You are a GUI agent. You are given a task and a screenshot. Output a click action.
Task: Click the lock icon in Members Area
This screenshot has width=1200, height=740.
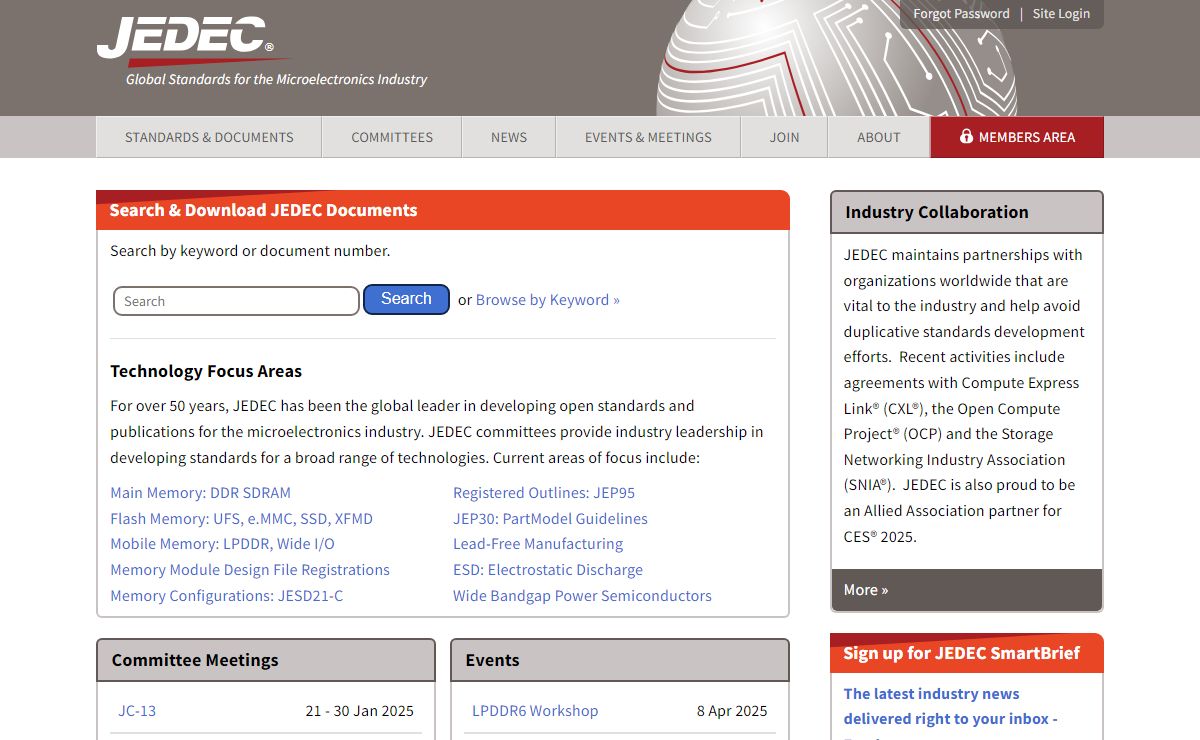[x=966, y=136]
